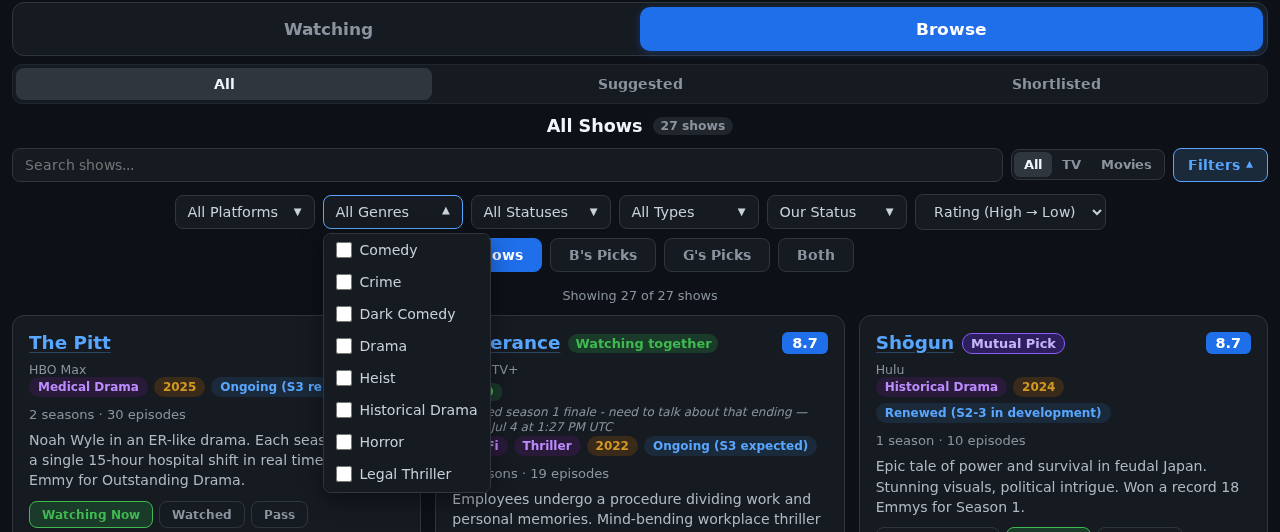The width and height of the screenshot is (1280, 532).
Task: Toggle the Historical Drama genre checkbox
Action: (344, 410)
